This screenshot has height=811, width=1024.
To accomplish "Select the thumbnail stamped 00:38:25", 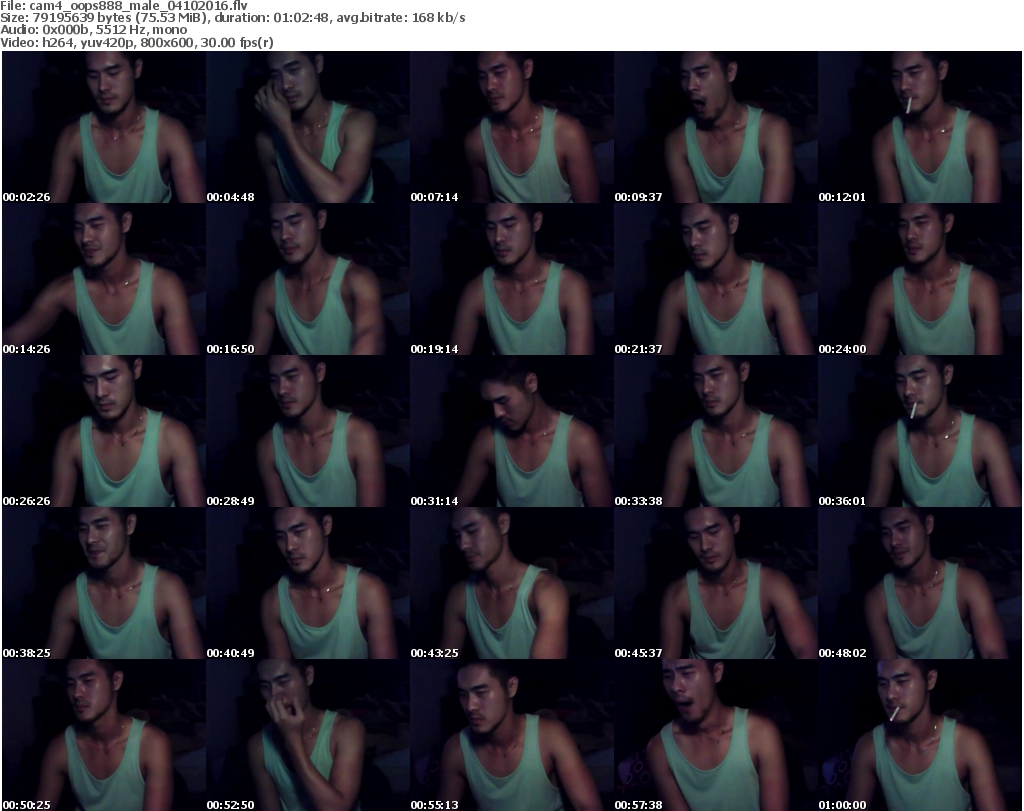I will pyautogui.click(x=104, y=584).
